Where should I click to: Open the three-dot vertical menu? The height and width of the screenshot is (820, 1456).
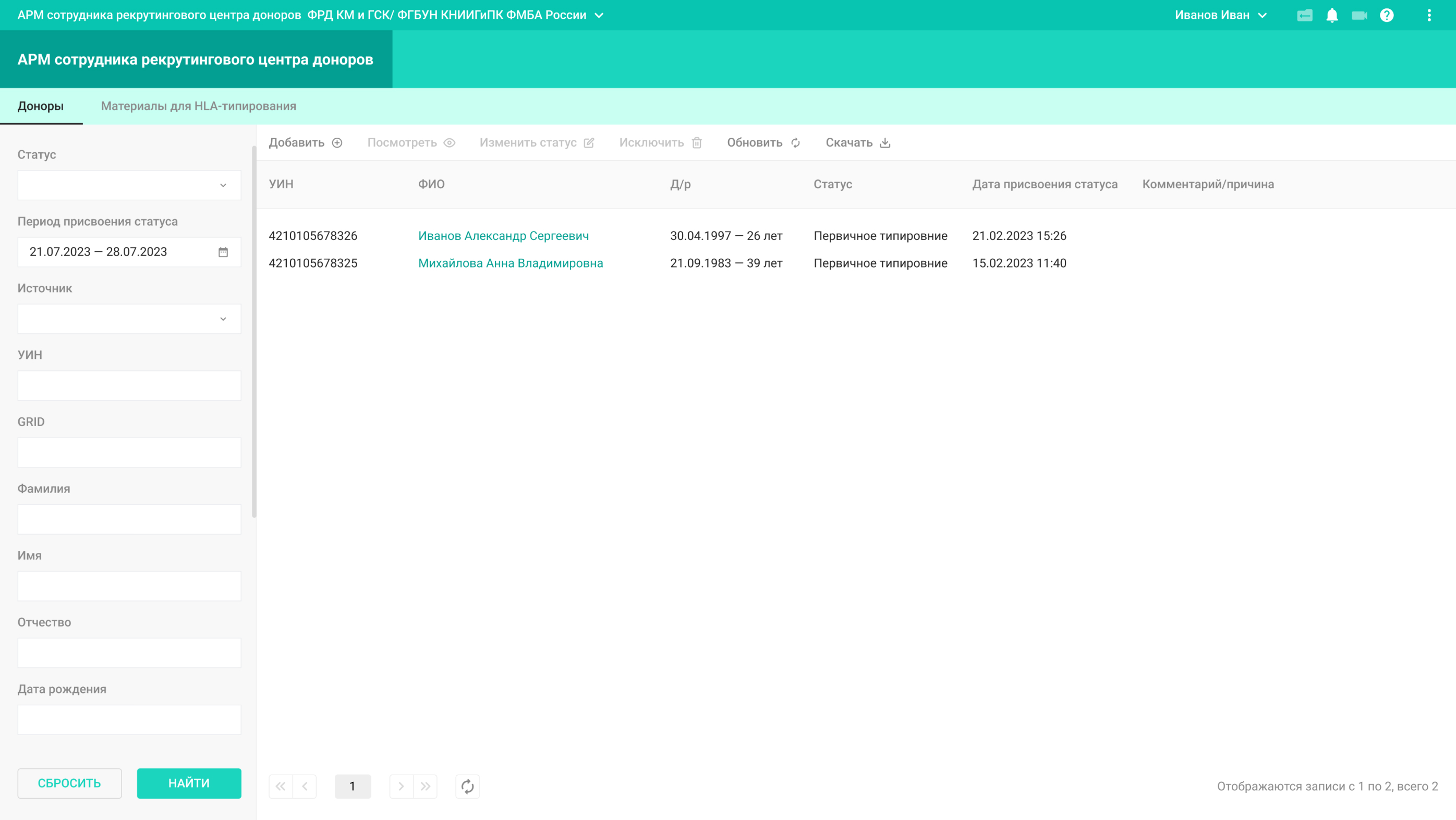[x=1429, y=15]
